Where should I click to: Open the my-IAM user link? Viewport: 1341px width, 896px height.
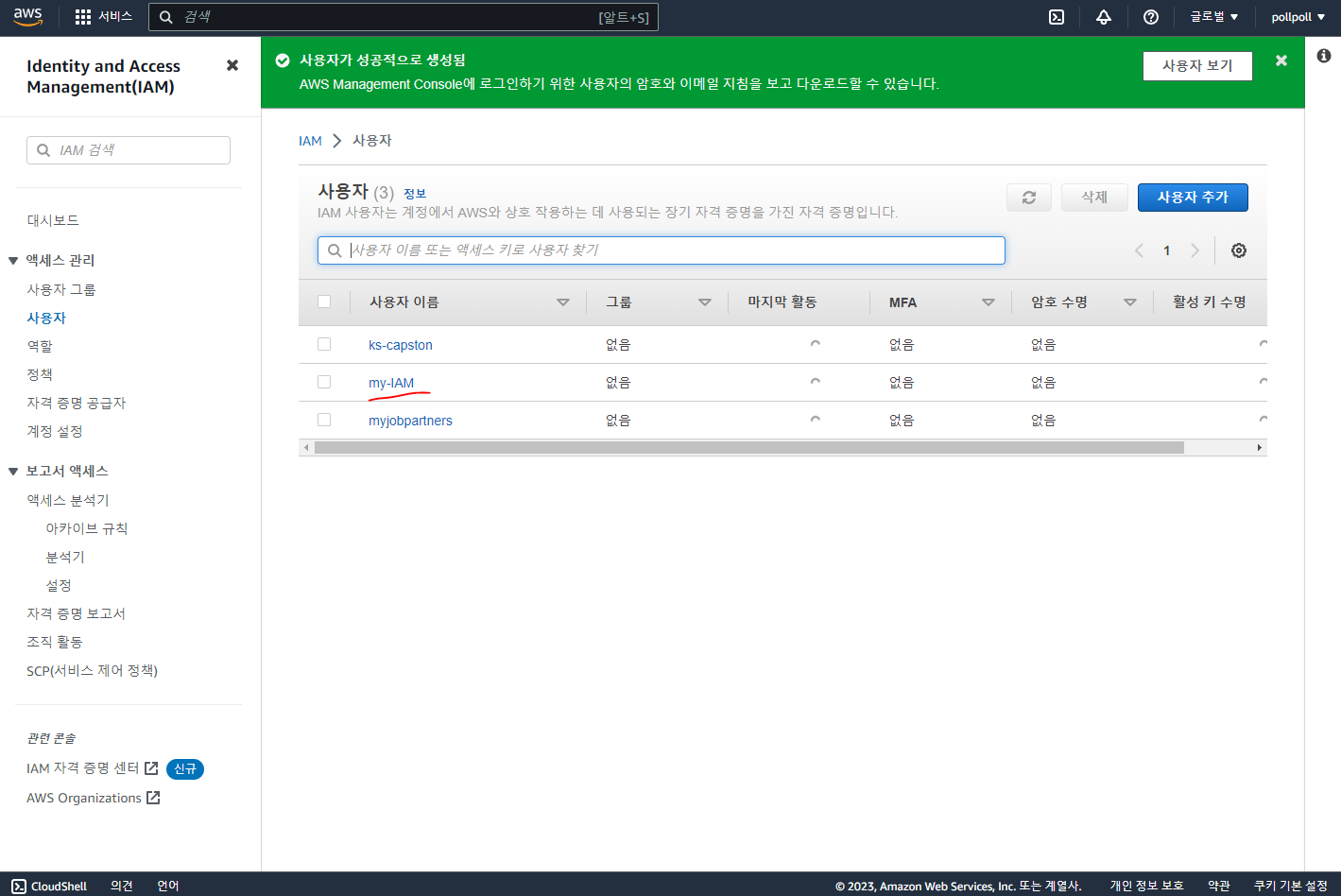click(391, 383)
